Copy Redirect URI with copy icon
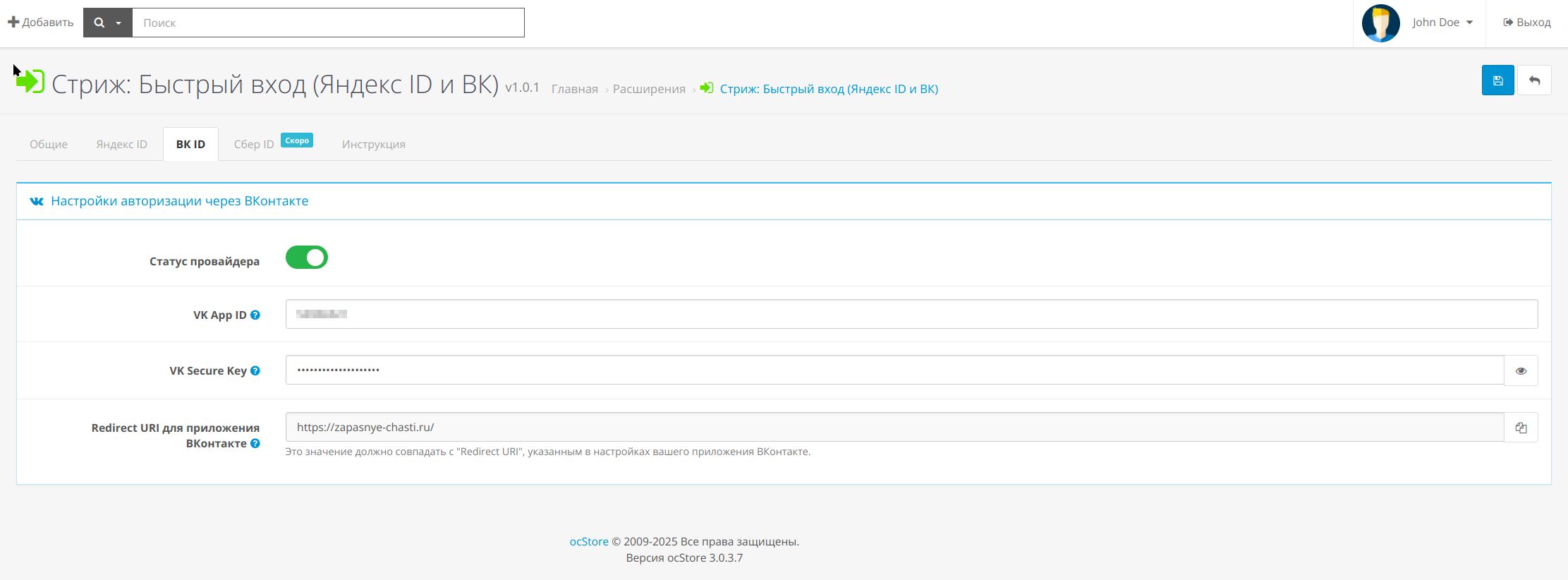Viewport: 1568px width, 580px height. click(x=1521, y=428)
